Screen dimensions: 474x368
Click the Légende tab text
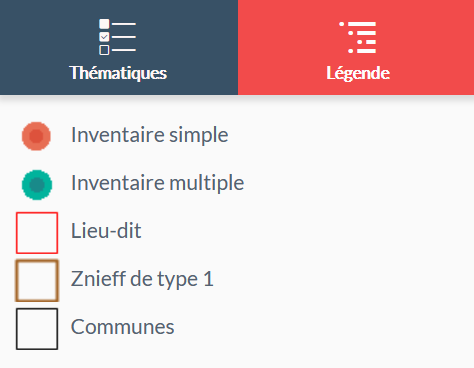[358, 74]
